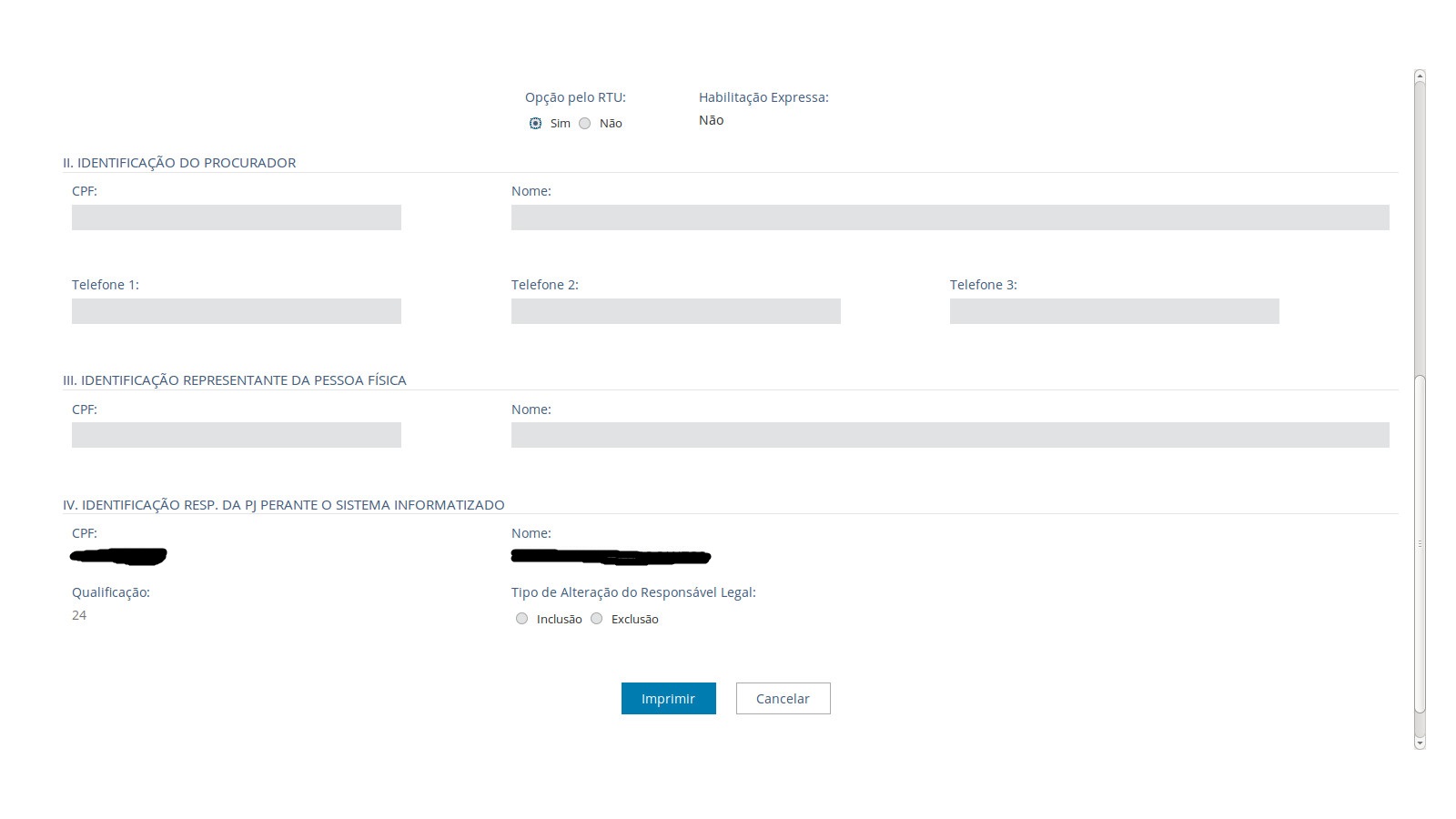Choose Exclusão as alteration type
Viewport: 1456px width, 819px height.
pyautogui.click(x=597, y=619)
